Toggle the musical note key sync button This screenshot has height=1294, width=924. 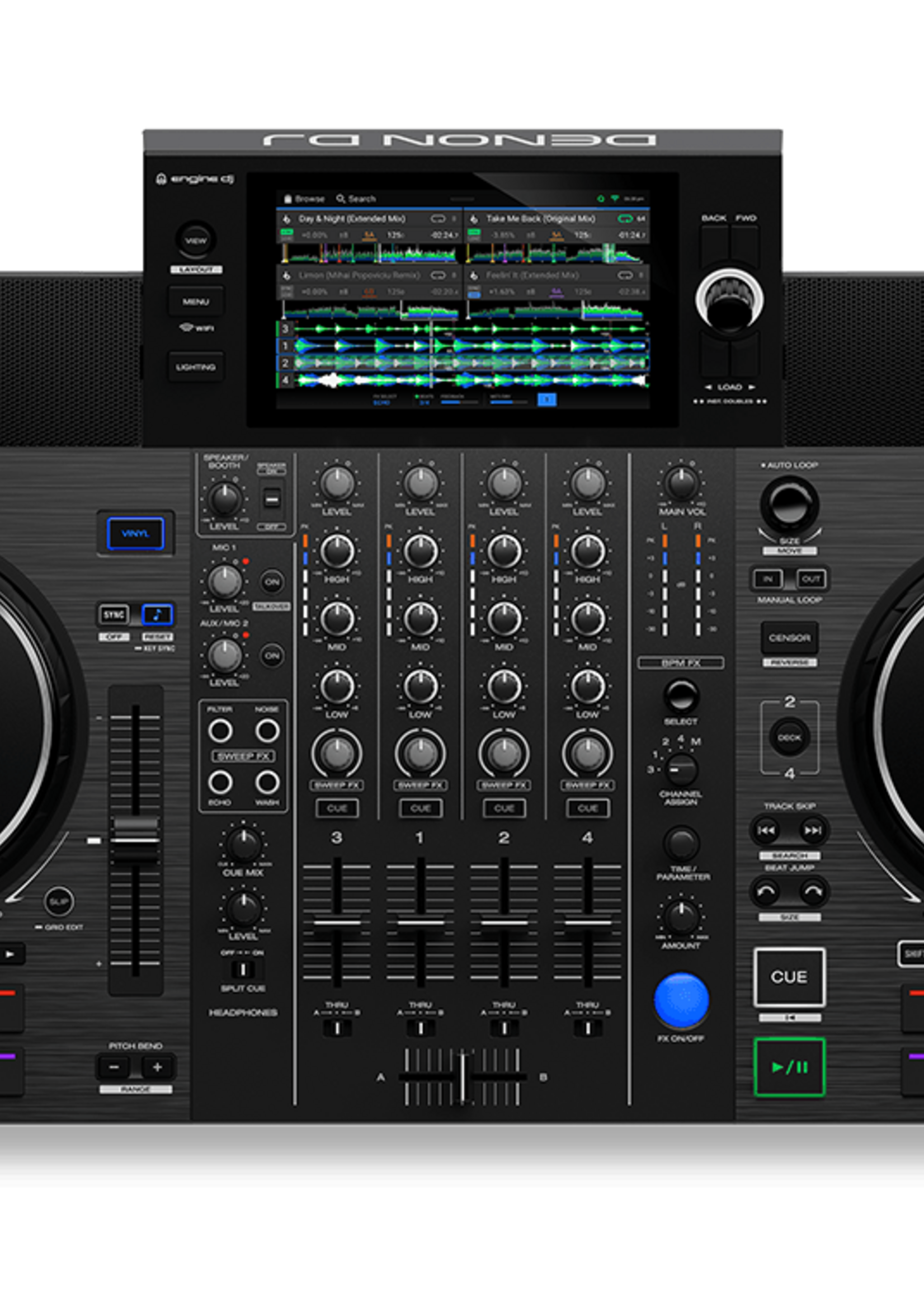click(x=157, y=615)
